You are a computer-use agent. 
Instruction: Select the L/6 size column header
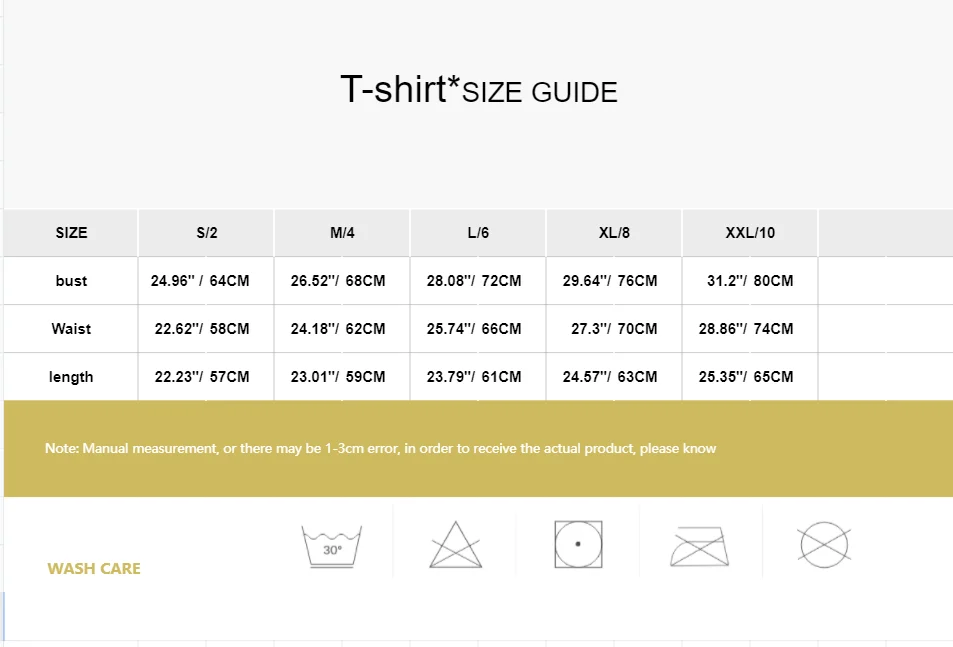pyautogui.click(x=478, y=233)
